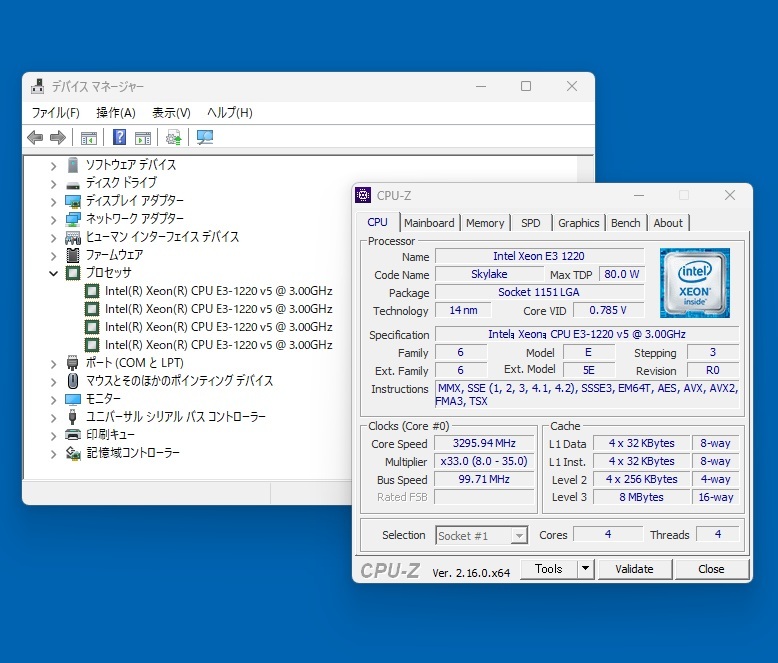Expand the ネットワーク アダプター node
The width and height of the screenshot is (778, 663).
click(54, 219)
